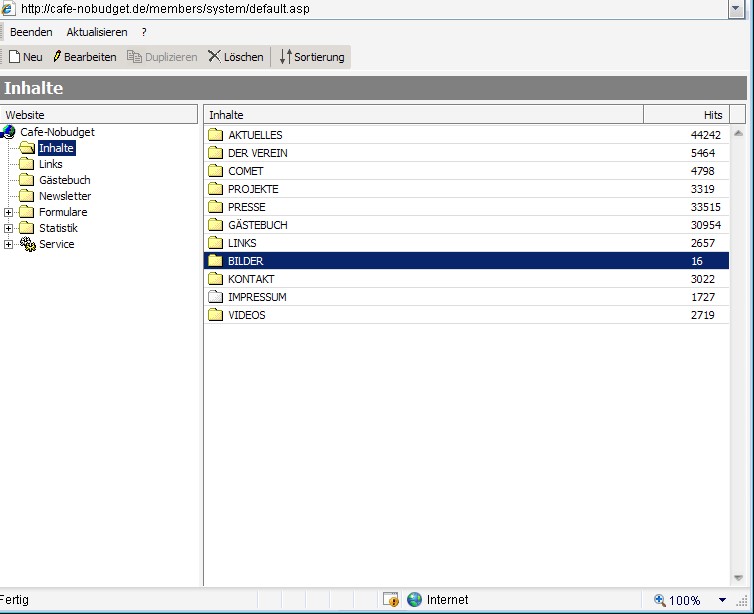This screenshot has width=754, height=614.
Task: Open the address bar dropdown
Action: click(737, 9)
